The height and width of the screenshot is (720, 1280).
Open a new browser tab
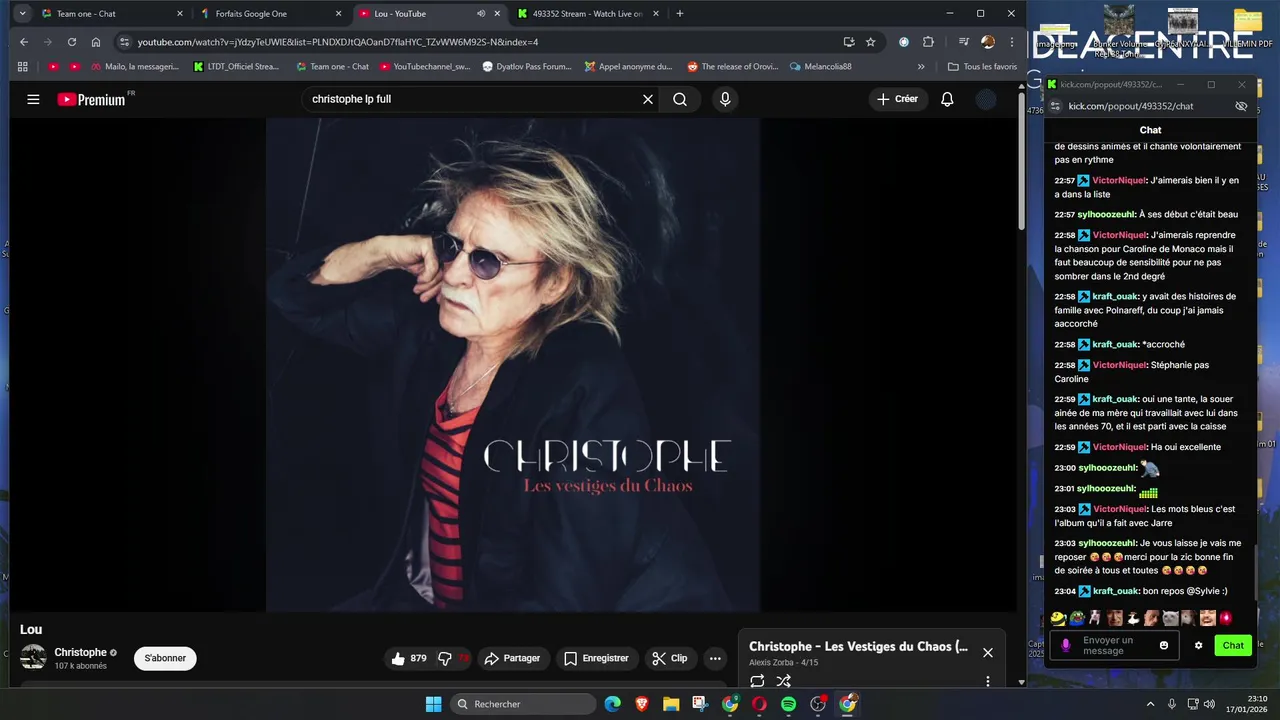pos(680,14)
